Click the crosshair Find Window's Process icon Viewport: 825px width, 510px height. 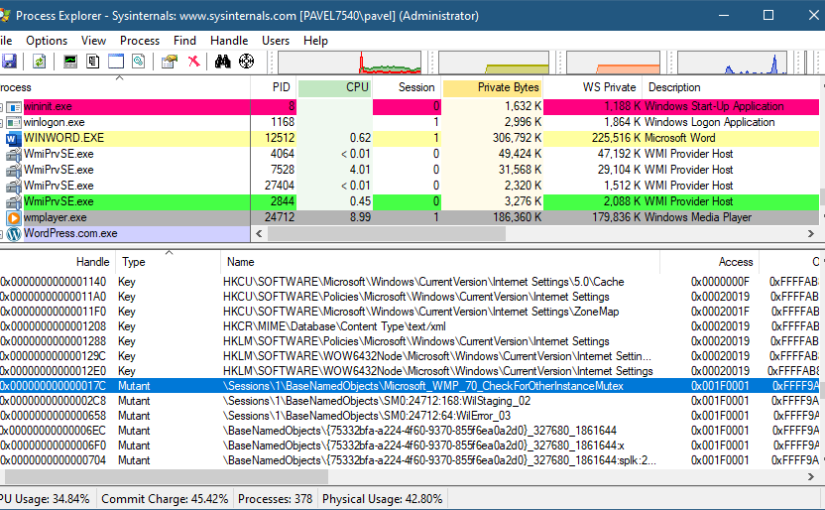246,62
